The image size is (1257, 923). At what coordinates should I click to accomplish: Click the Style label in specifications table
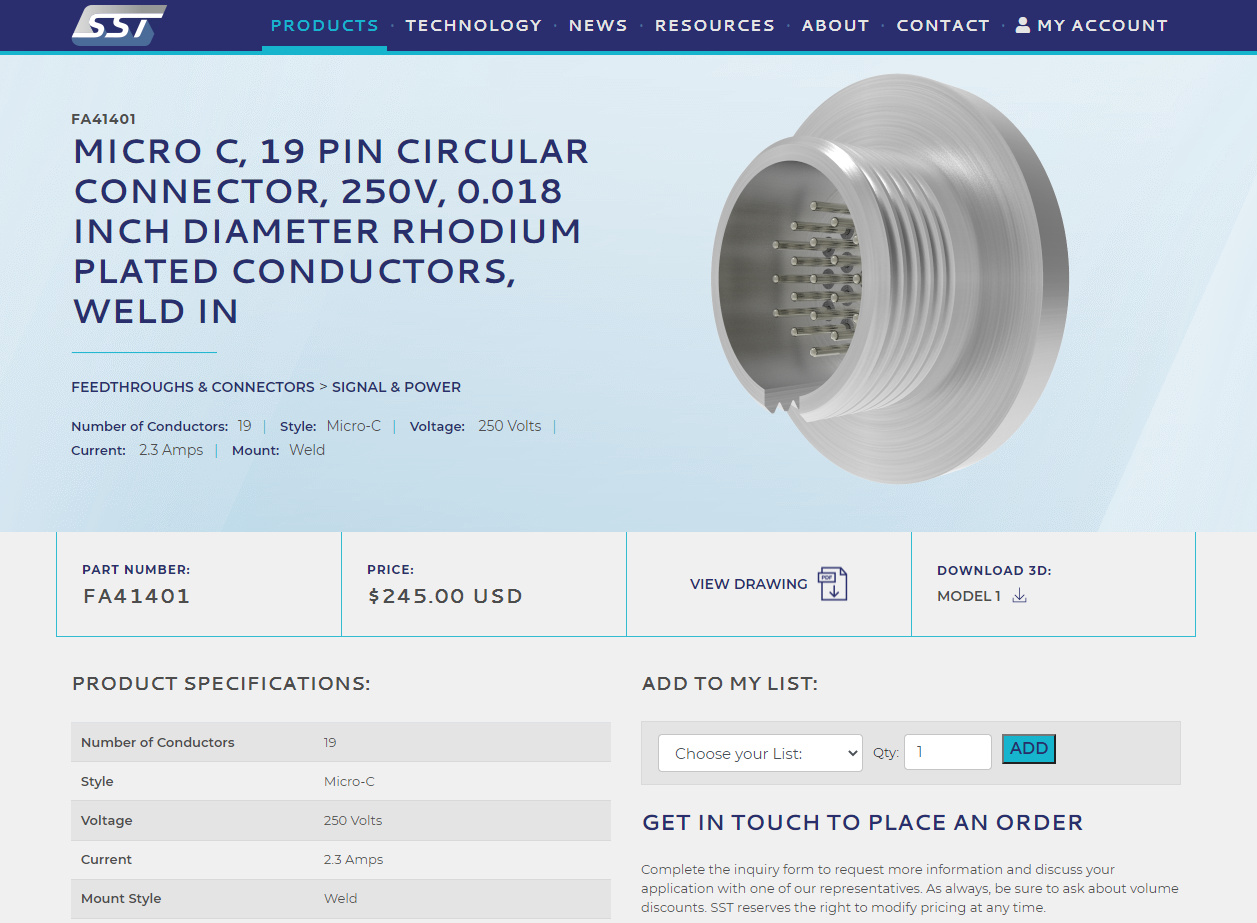pos(97,781)
